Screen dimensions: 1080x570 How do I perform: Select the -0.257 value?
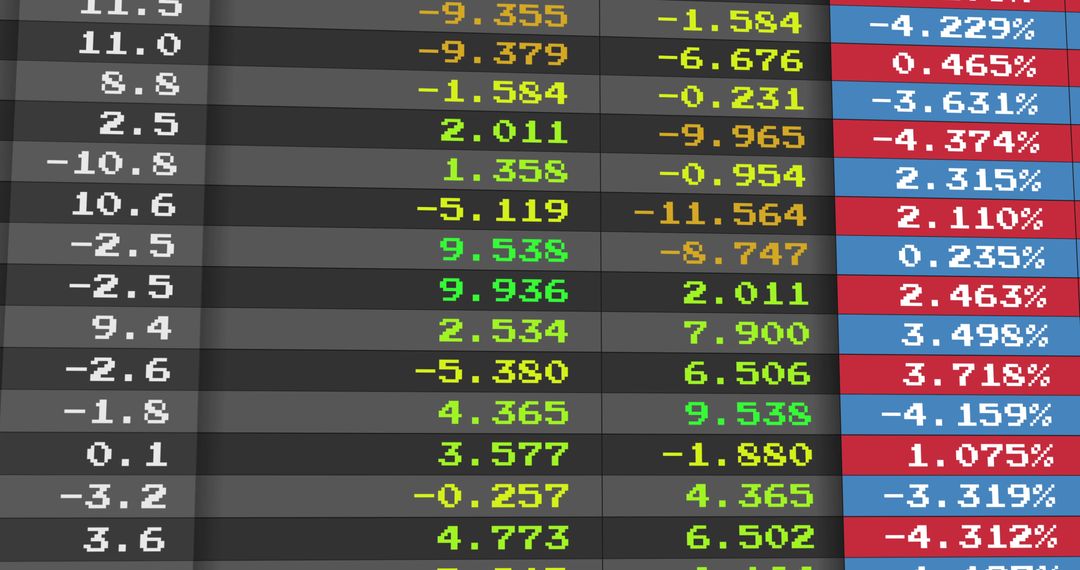[491, 496]
